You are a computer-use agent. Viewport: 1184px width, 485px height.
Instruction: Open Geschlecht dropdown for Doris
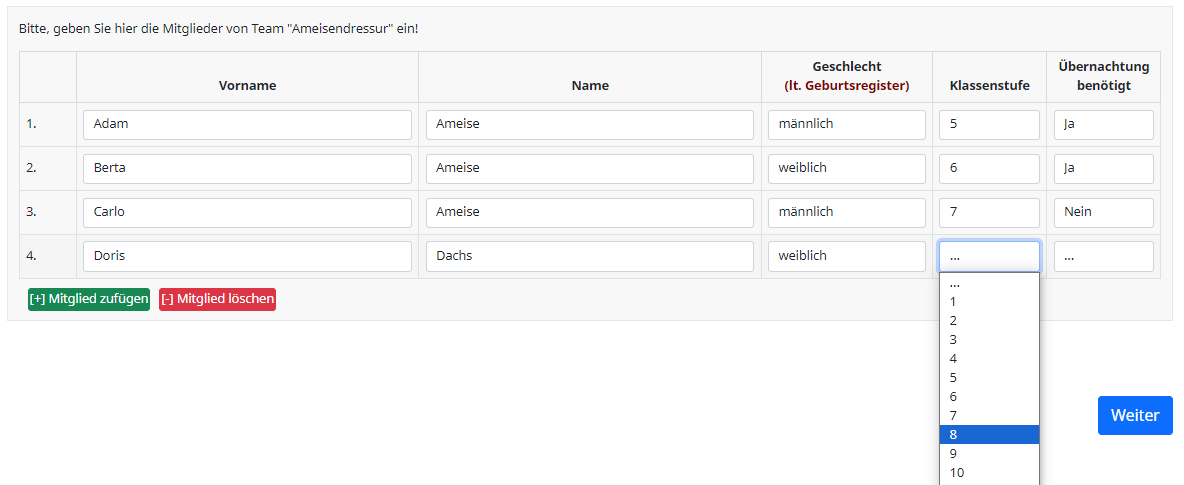point(846,256)
